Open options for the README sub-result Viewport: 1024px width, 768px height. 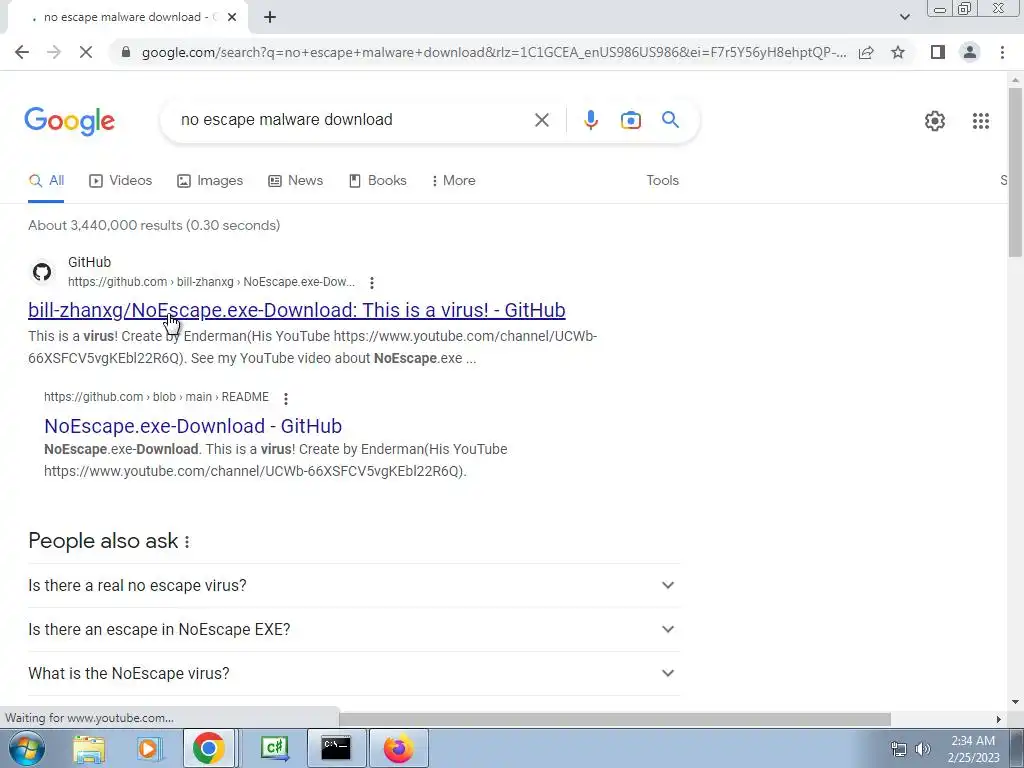click(x=285, y=398)
